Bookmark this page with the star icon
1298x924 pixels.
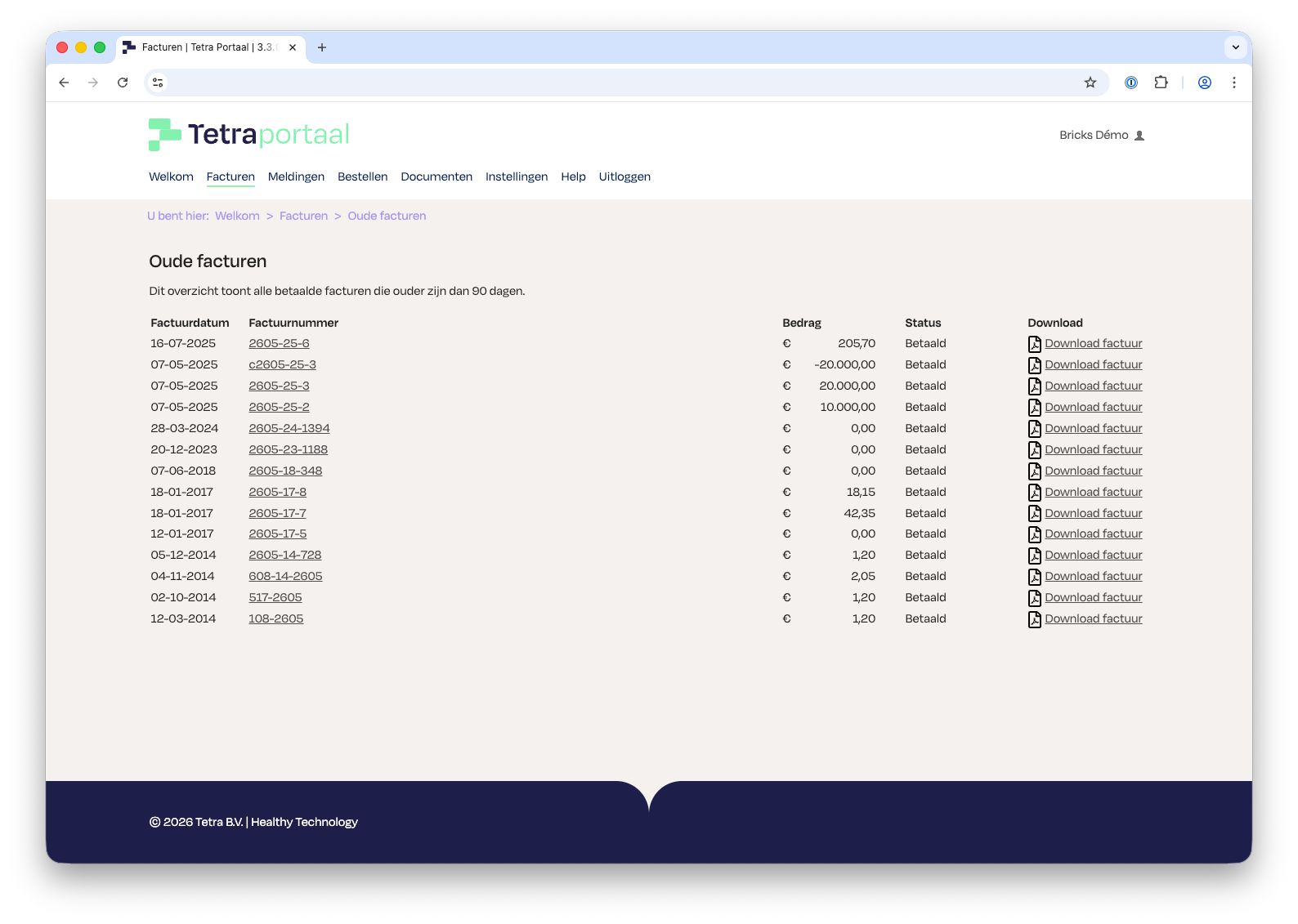(1090, 83)
